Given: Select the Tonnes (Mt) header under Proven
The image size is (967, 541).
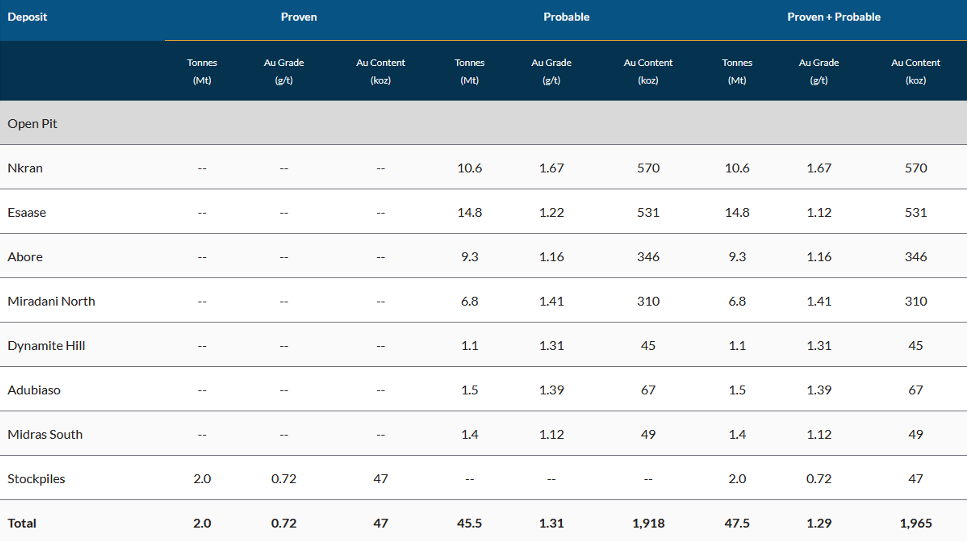Looking at the screenshot, I should click(x=202, y=71).
